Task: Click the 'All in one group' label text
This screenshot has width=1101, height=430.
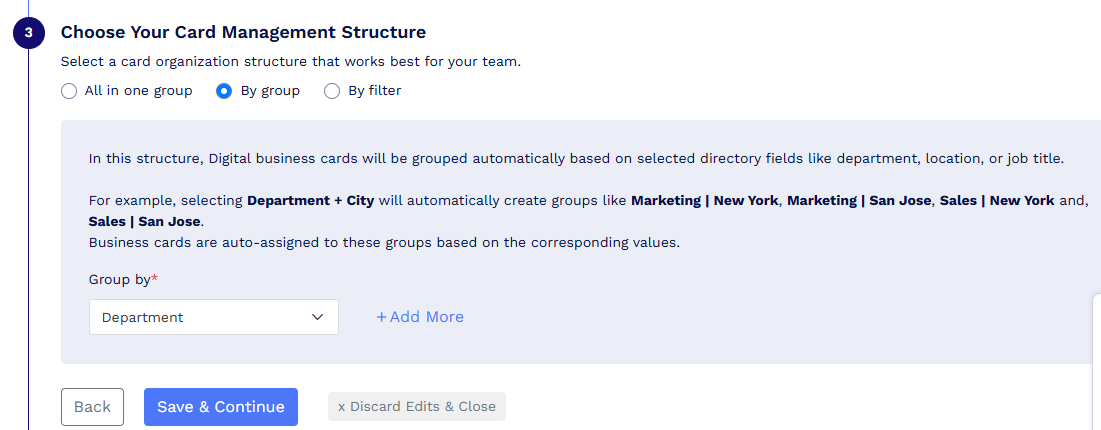Action: coord(138,91)
